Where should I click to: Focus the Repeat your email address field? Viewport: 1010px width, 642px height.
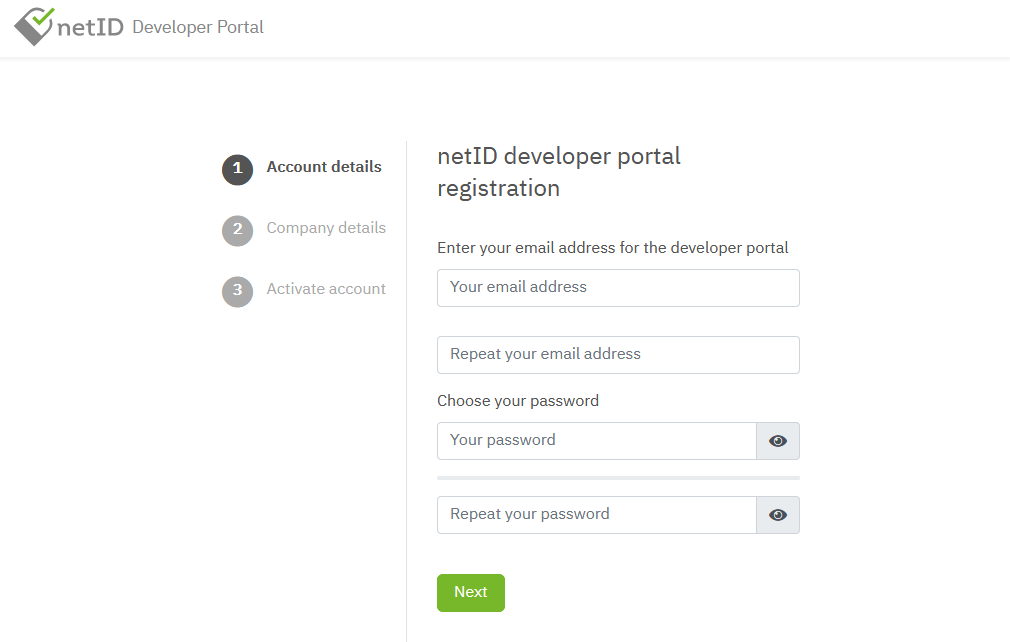click(x=618, y=355)
